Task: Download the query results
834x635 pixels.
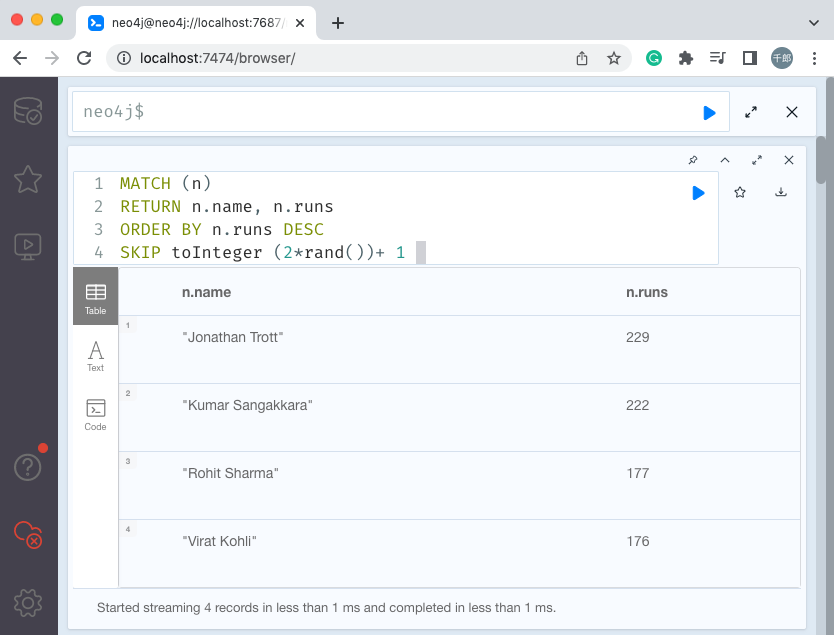Action: tap(781, 192)
